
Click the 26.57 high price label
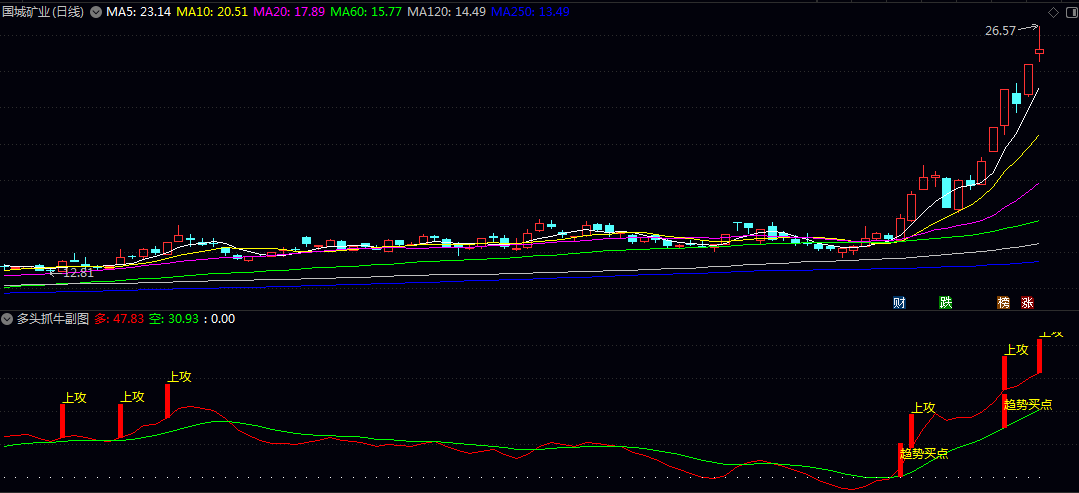coord(1000,31)
